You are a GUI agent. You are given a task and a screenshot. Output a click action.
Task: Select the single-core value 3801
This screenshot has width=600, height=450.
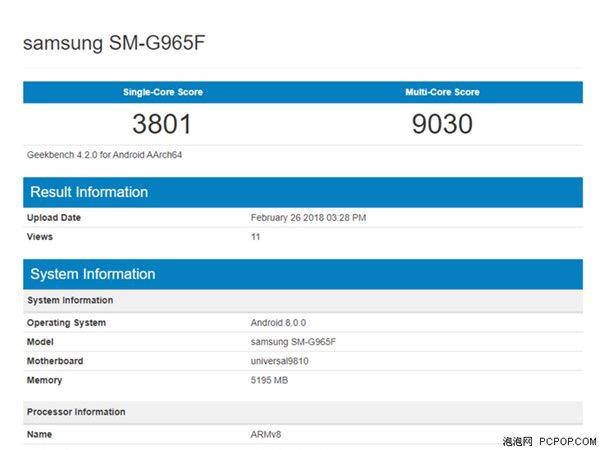(x=162, y=124)
